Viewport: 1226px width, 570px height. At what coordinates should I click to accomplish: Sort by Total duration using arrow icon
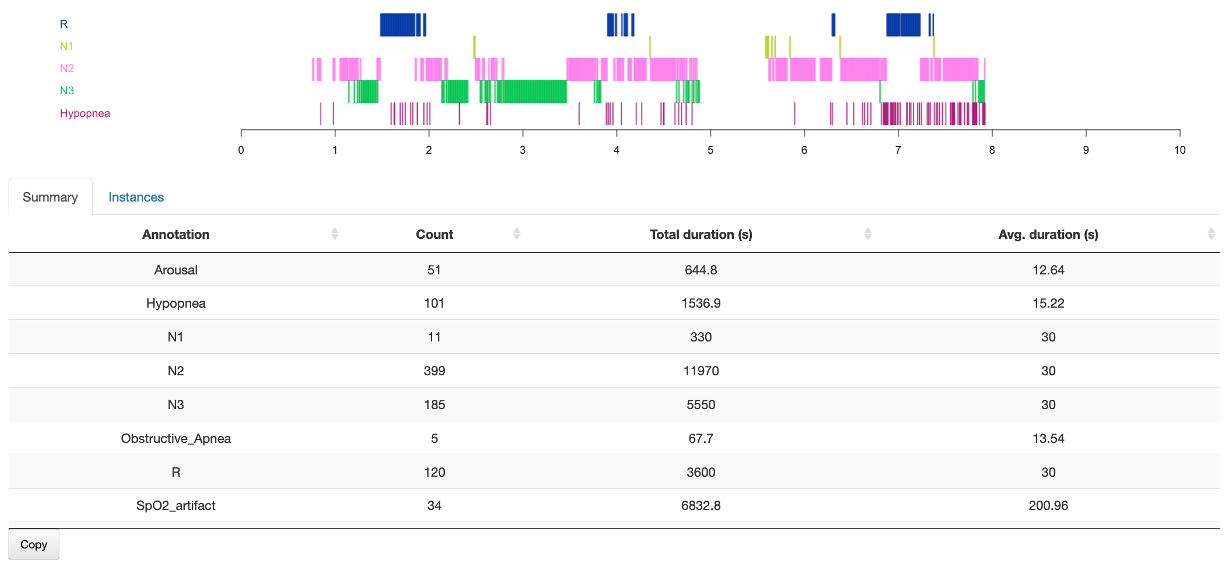pos(868,234)
